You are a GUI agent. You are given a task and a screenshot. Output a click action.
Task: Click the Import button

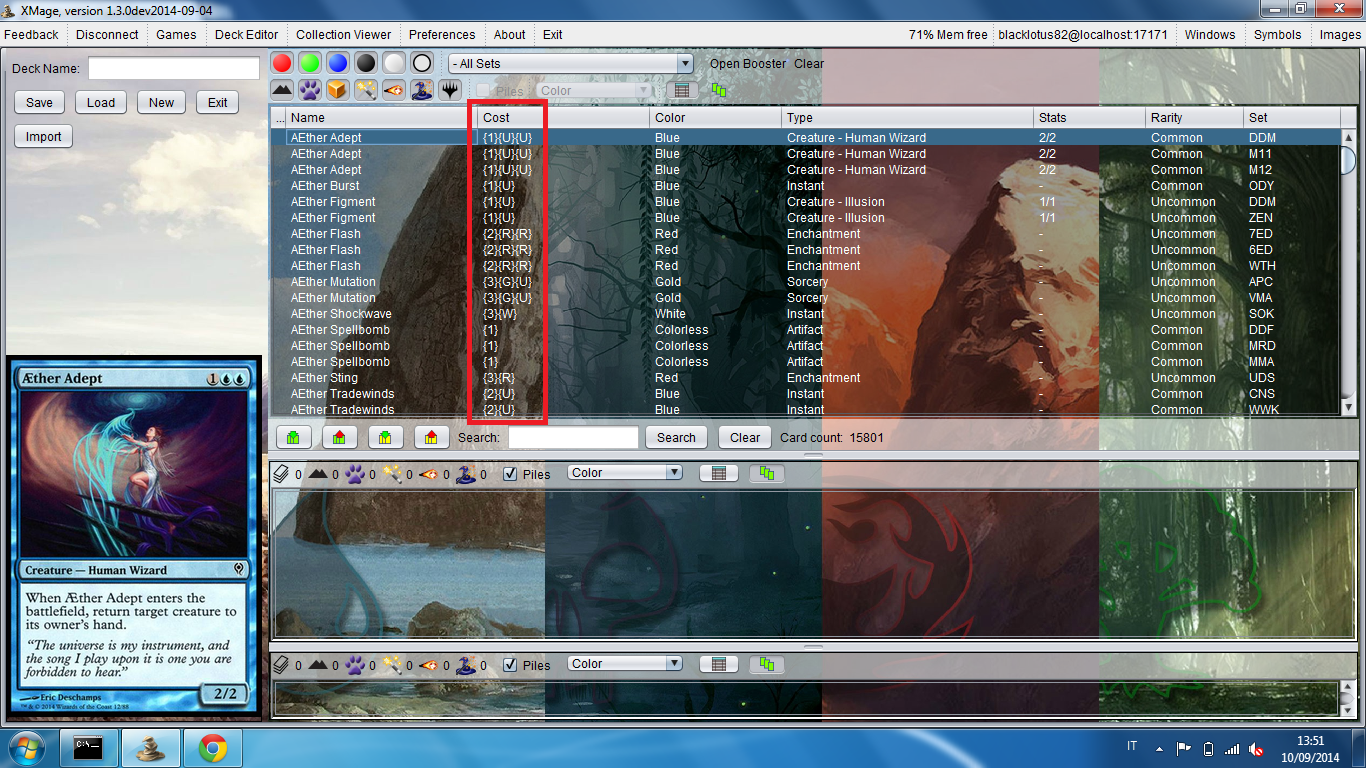click(44, 137)
